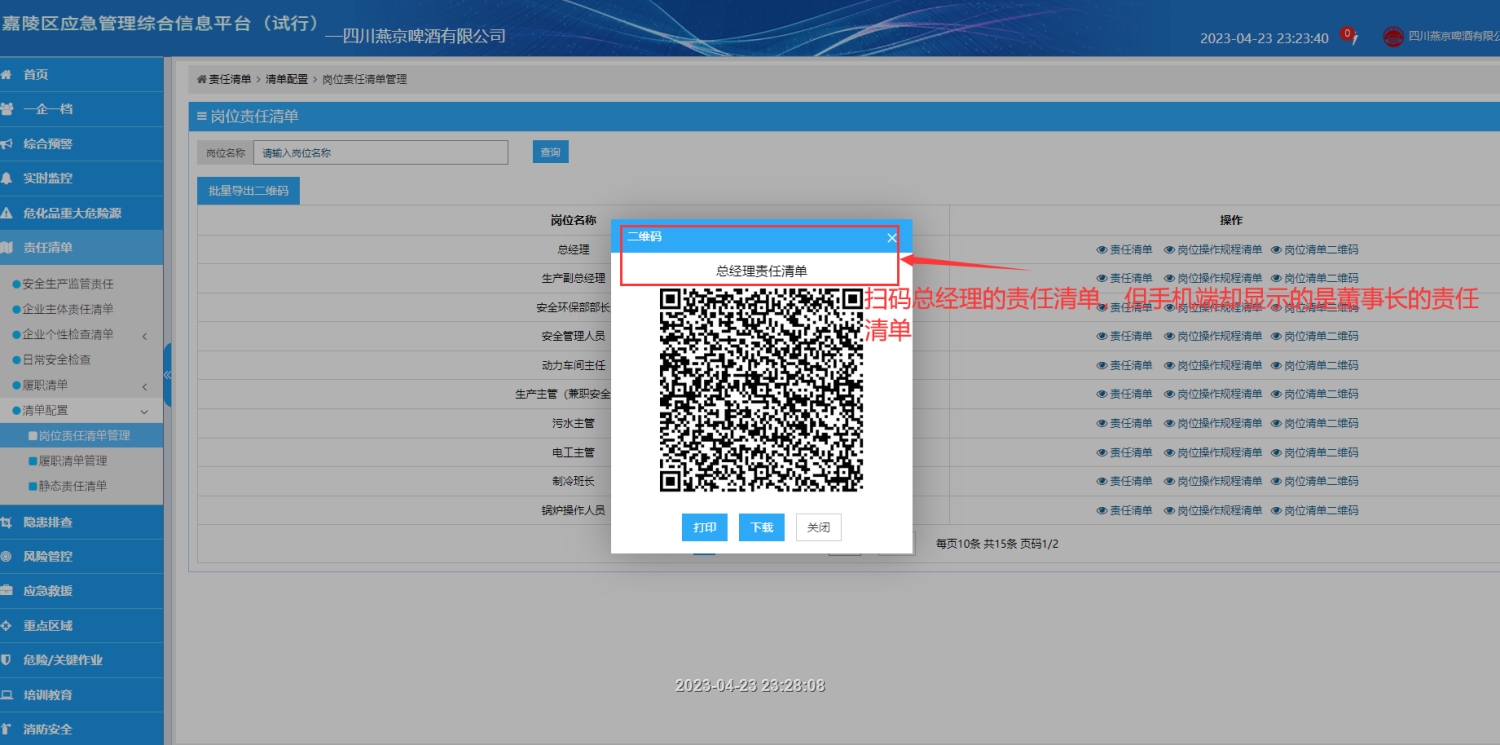Click the 每页10条 共15条 pagination info

[997, 545]
